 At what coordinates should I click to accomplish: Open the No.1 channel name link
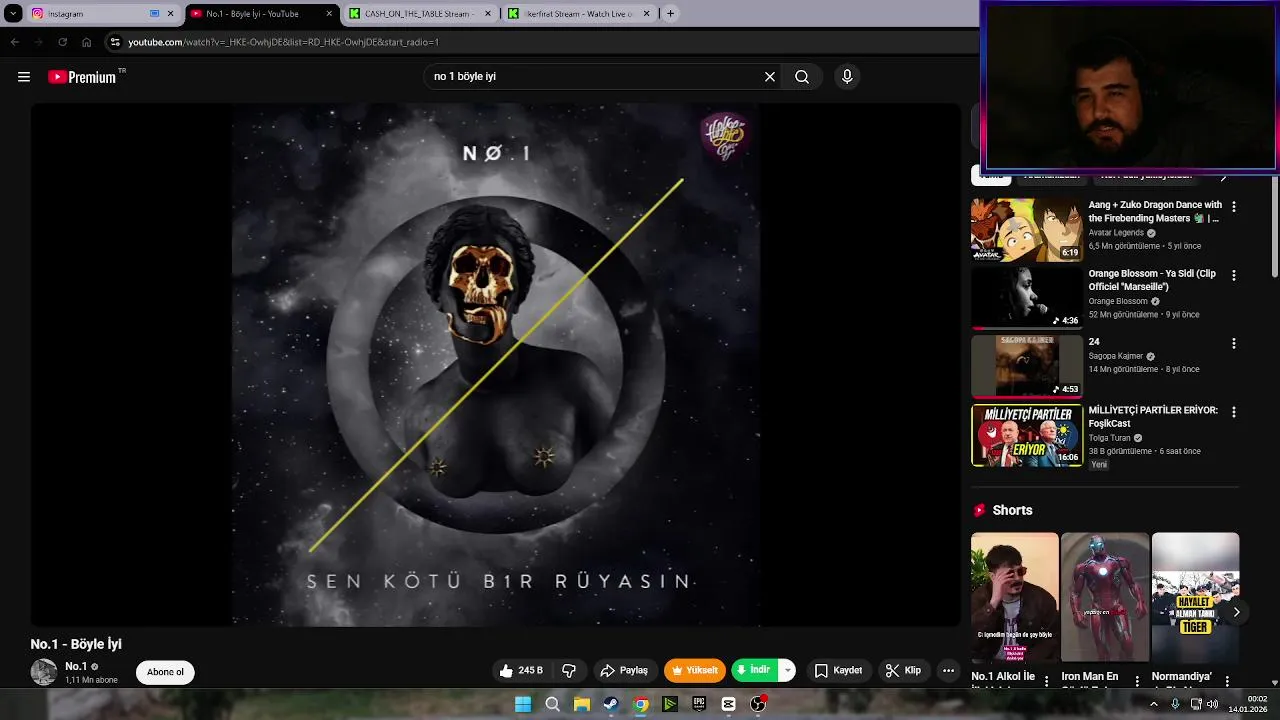click(x=76, y=667)
